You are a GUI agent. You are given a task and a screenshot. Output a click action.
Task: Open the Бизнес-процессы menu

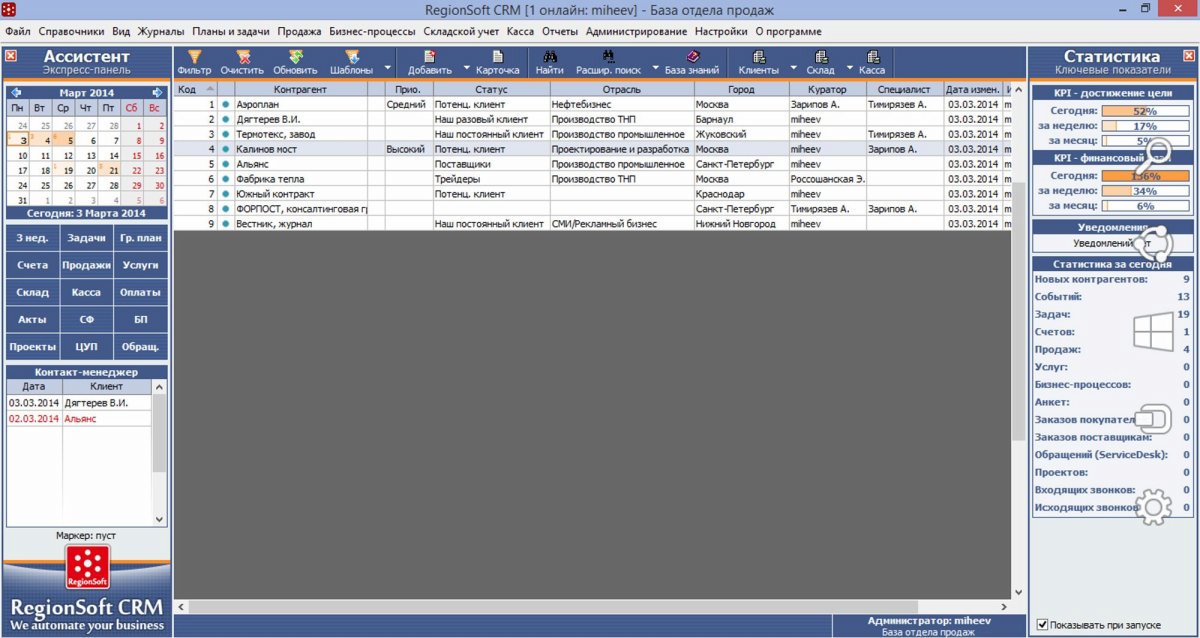tap(372, 31)
